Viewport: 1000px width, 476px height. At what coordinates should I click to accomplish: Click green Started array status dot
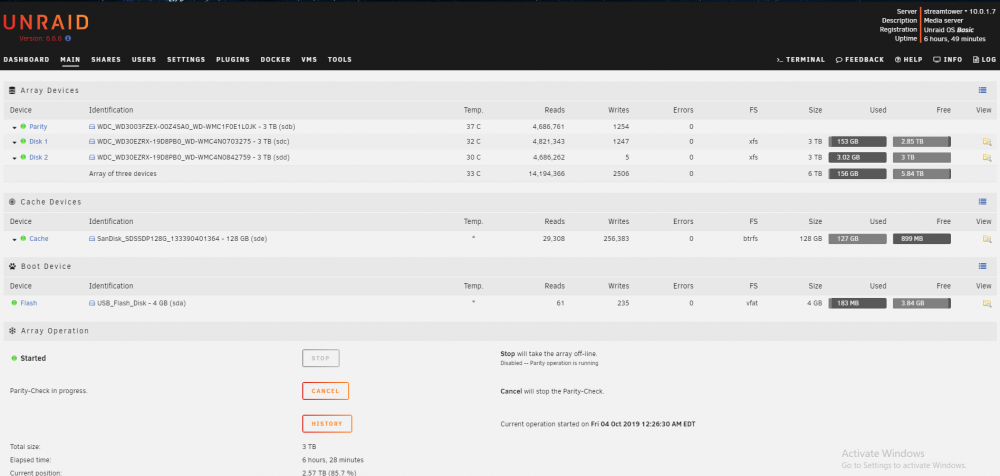click(14, 358)
